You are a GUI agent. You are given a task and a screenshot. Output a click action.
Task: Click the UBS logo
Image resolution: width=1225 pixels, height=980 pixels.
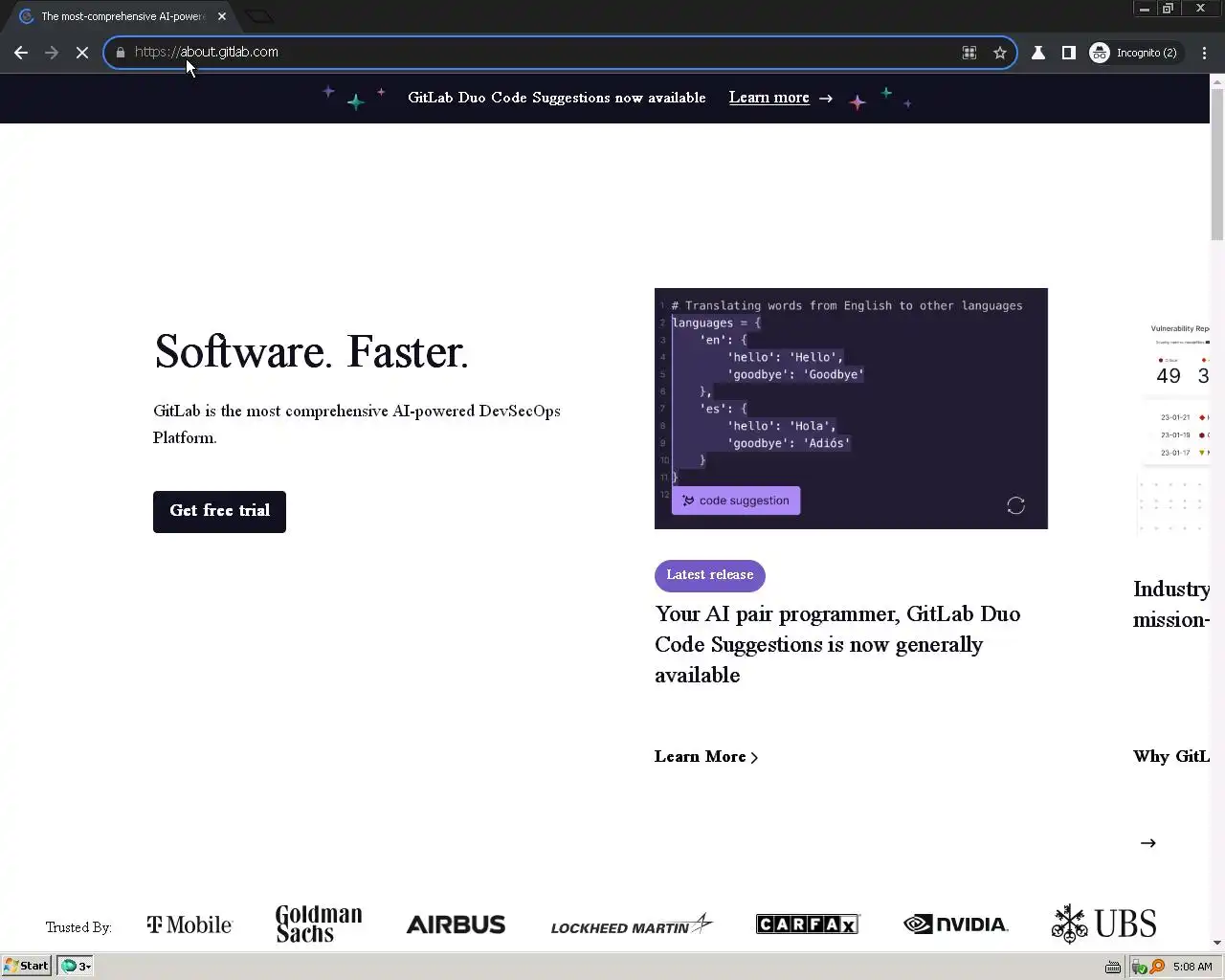point(1103,924)
